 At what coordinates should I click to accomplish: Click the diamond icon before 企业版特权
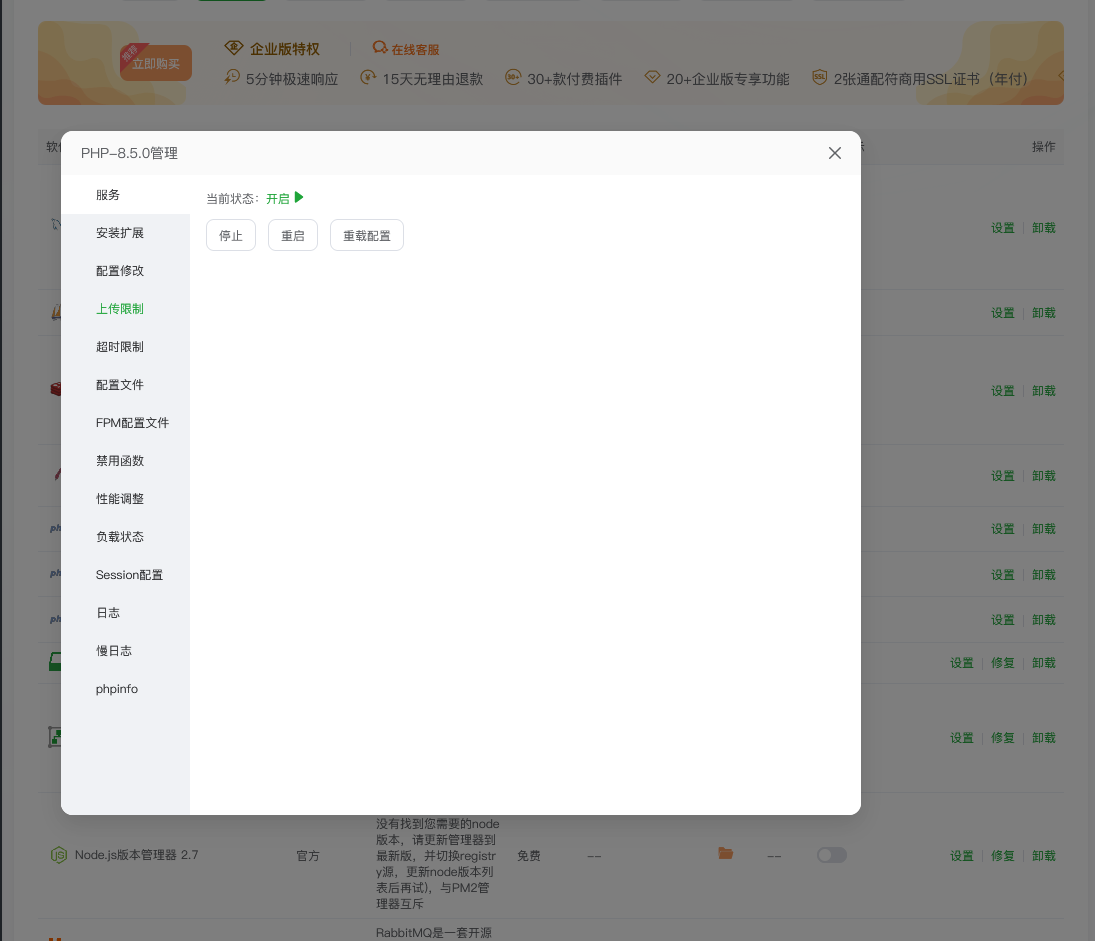[x=234, y=46]
